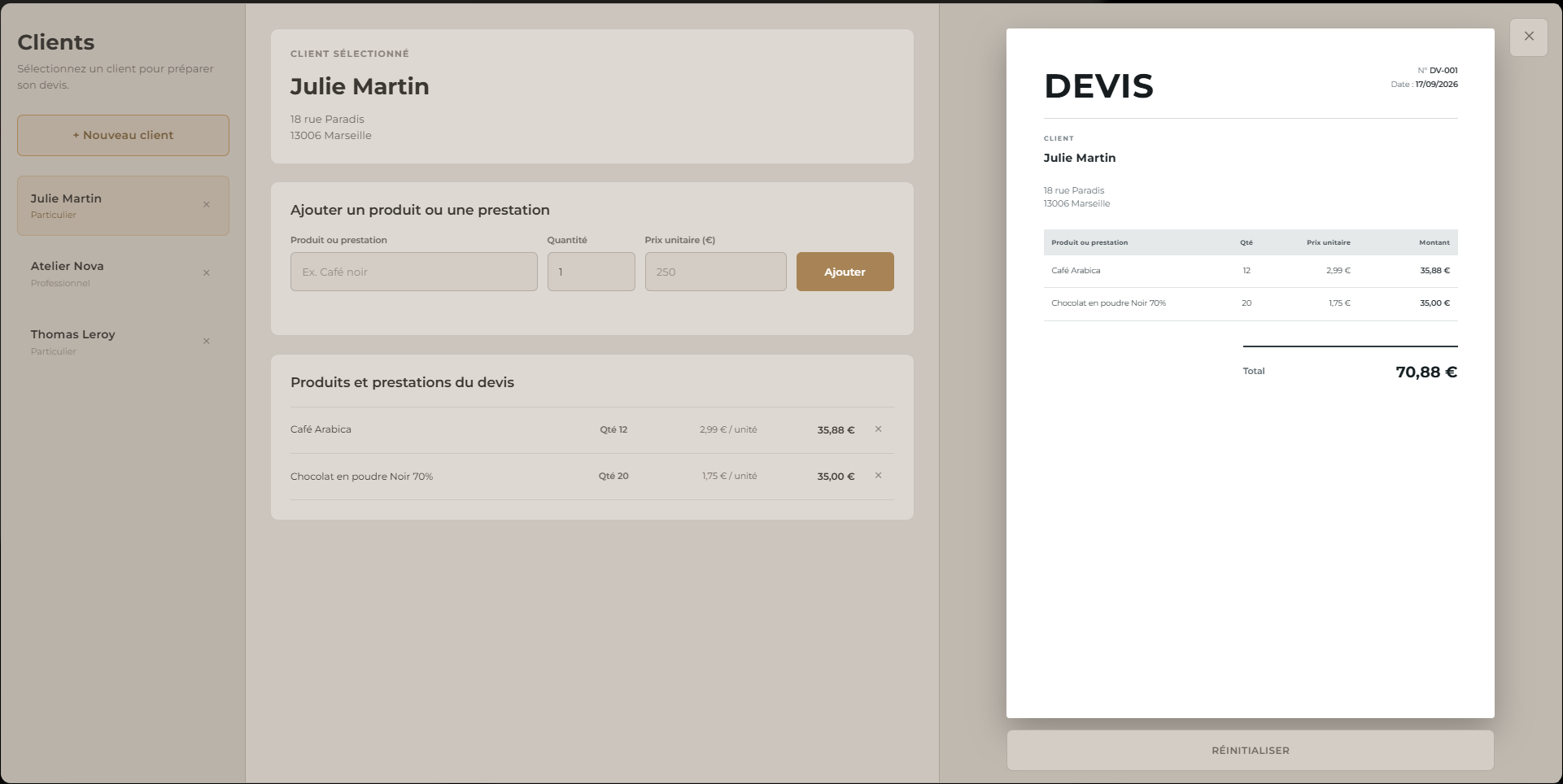Click the RÉINITIALISER button

1250,751
